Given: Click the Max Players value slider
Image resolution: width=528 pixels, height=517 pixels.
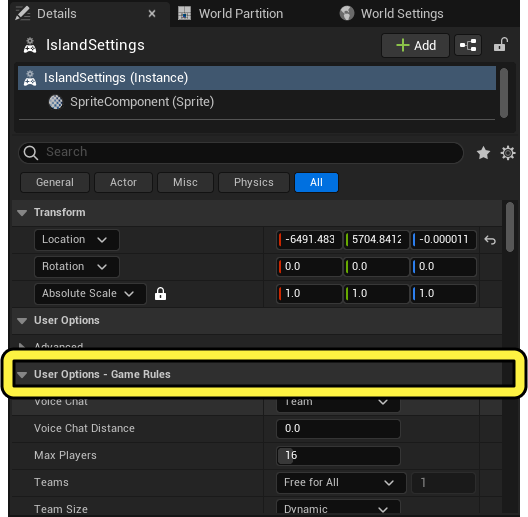Looking at the screenshot, I should [338, 455].
